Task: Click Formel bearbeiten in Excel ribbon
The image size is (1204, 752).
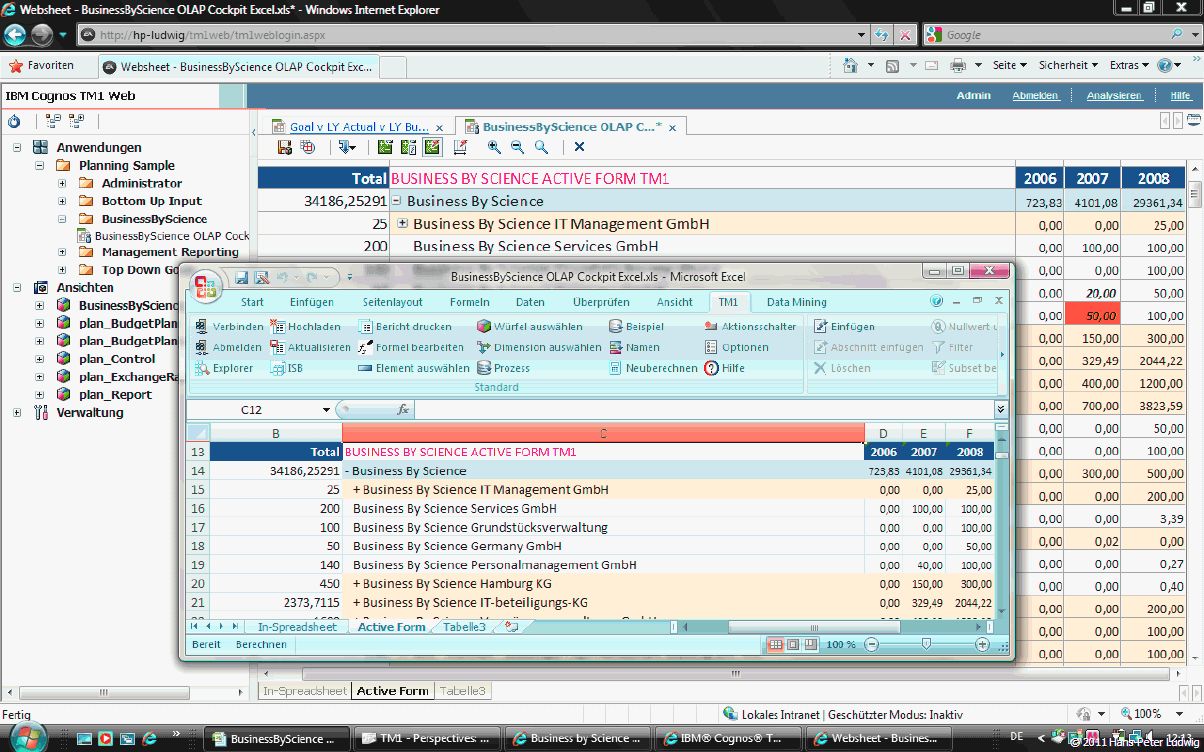Action: [x=411, y=347]
